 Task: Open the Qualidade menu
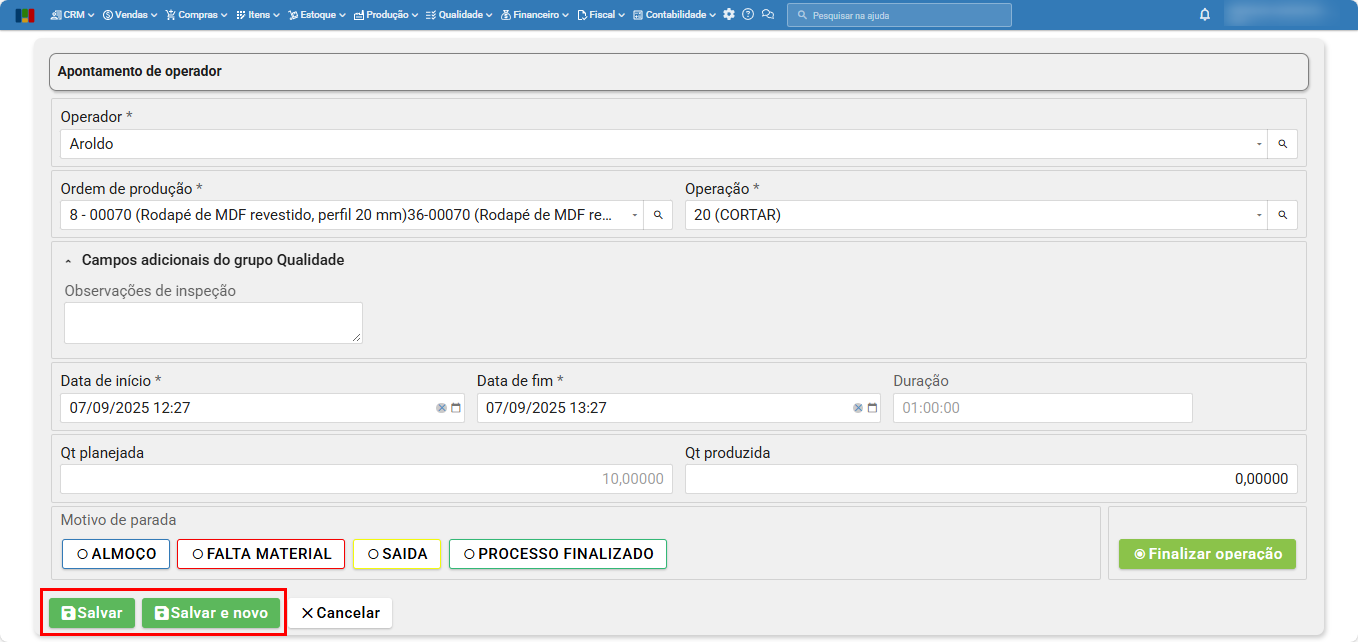click(x=459, y=15)
